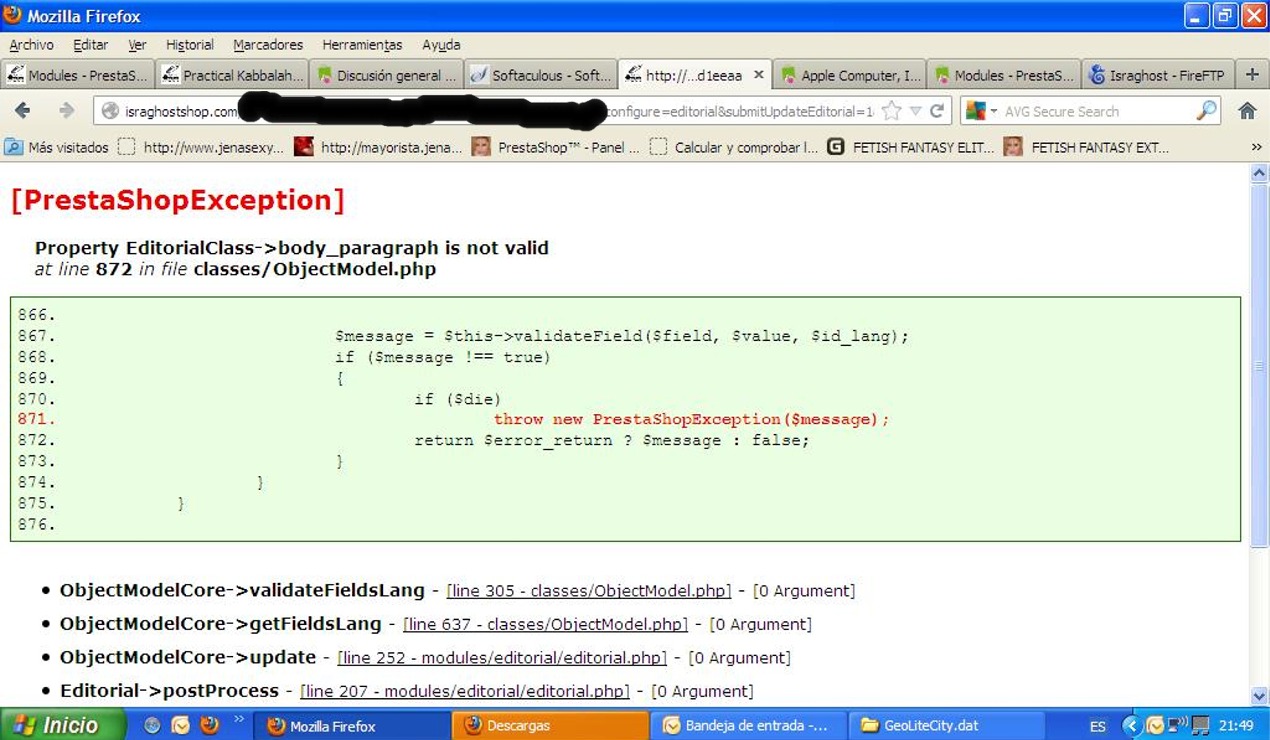This screenshot has width=1270, height=740.
Task: Open the Firefox home page icon
Action: tap(1247, 111)
